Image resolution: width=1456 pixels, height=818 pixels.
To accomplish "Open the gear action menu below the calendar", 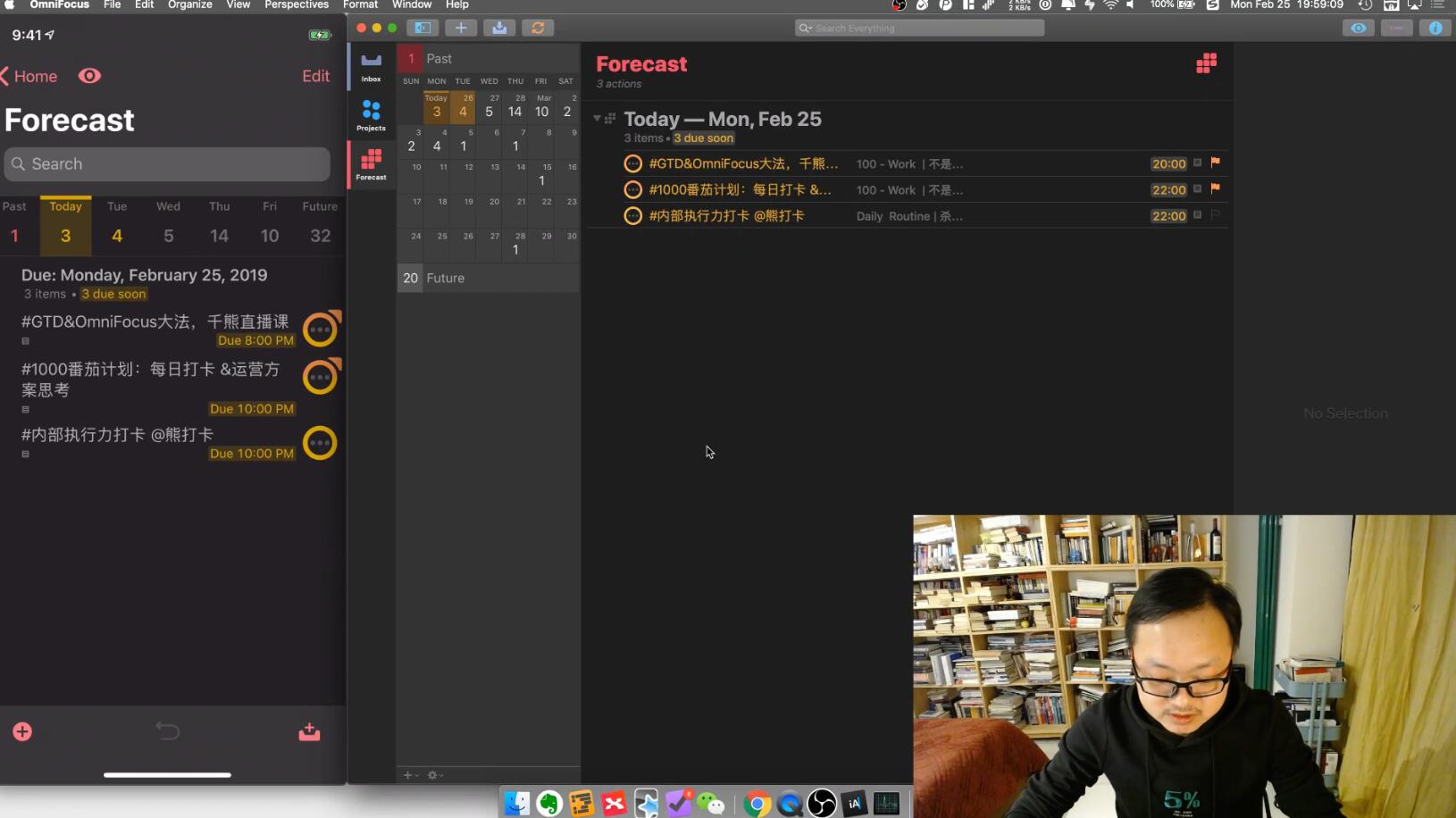I will [435, 775].
